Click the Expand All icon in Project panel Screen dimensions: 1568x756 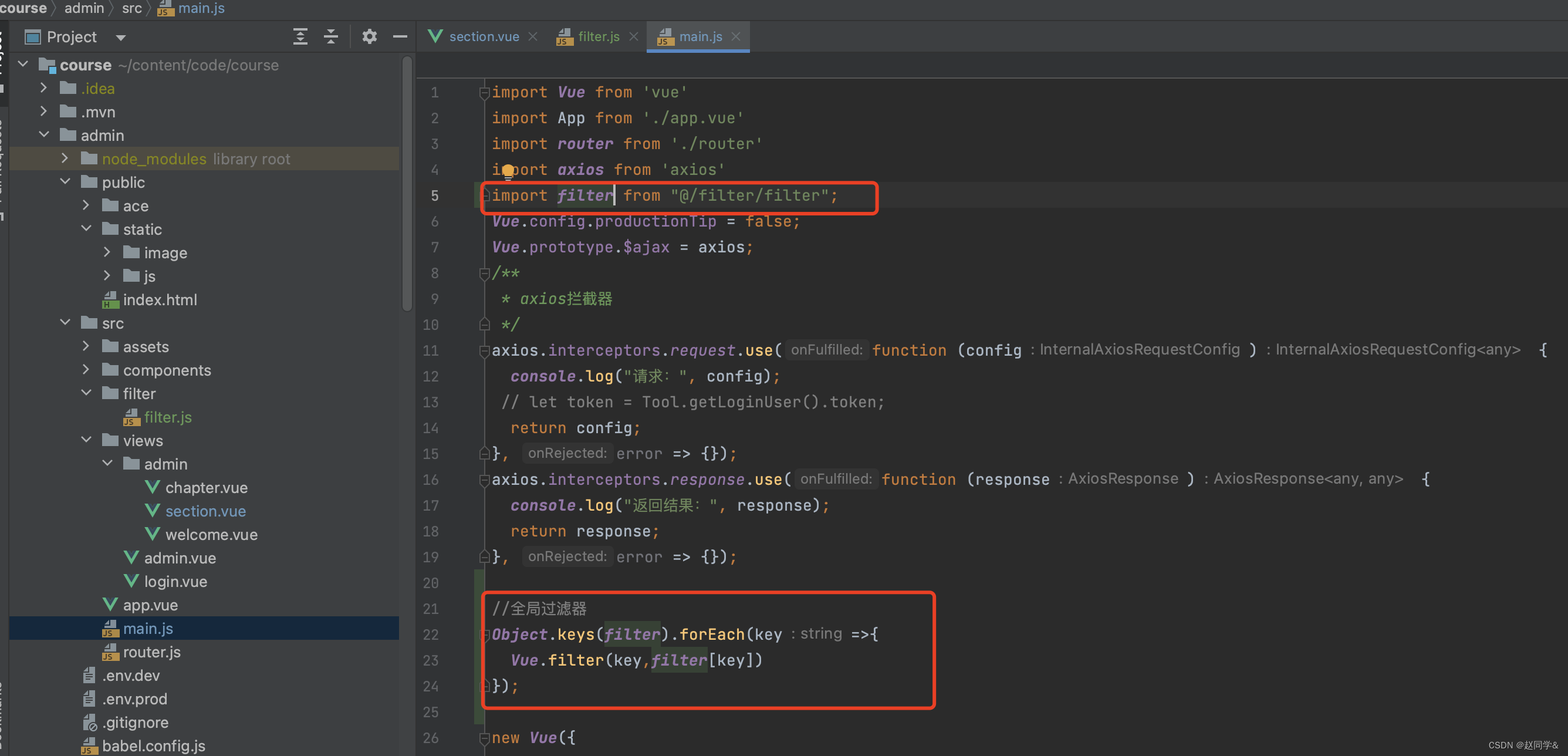tap(300, 37)
